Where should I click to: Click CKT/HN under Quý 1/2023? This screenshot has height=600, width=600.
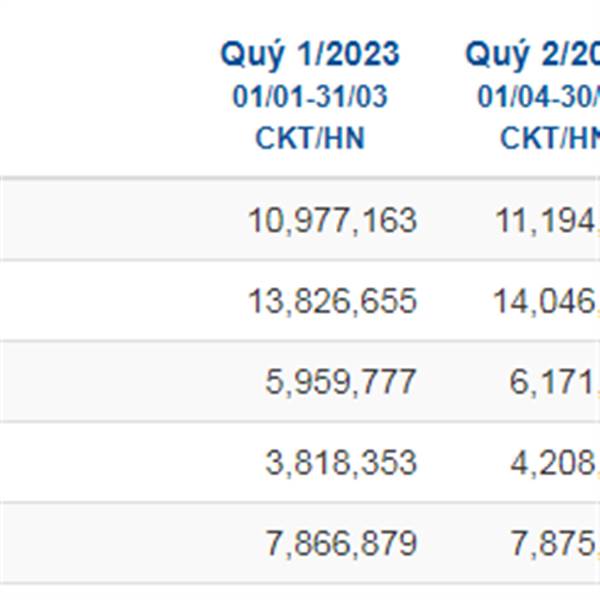pyautogui.click(x=309, y=137)
